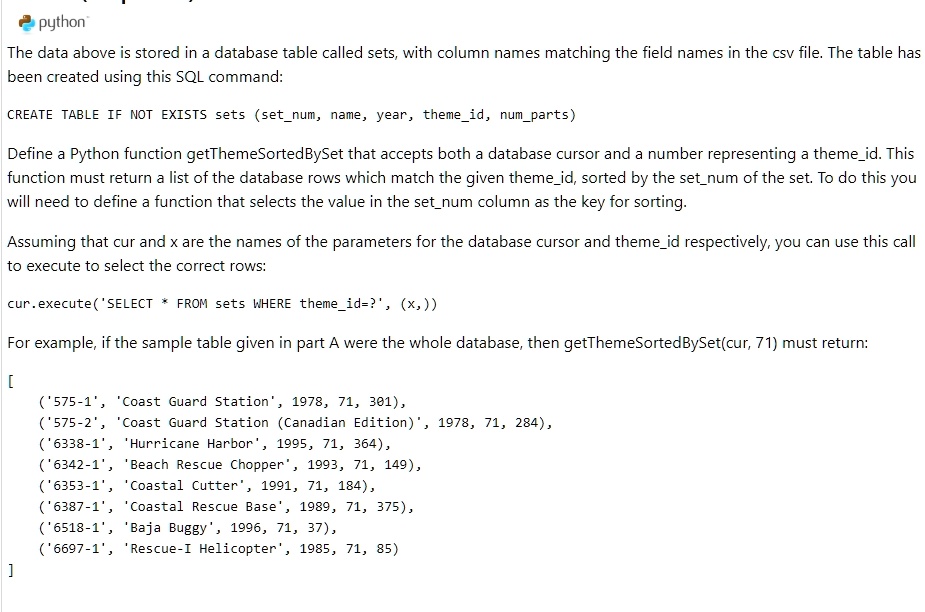Image resolution: width=925 pixels, height=612 pixels.
Task: Click the Rescue-I Helicopter row
Action: tap(218, 549)
